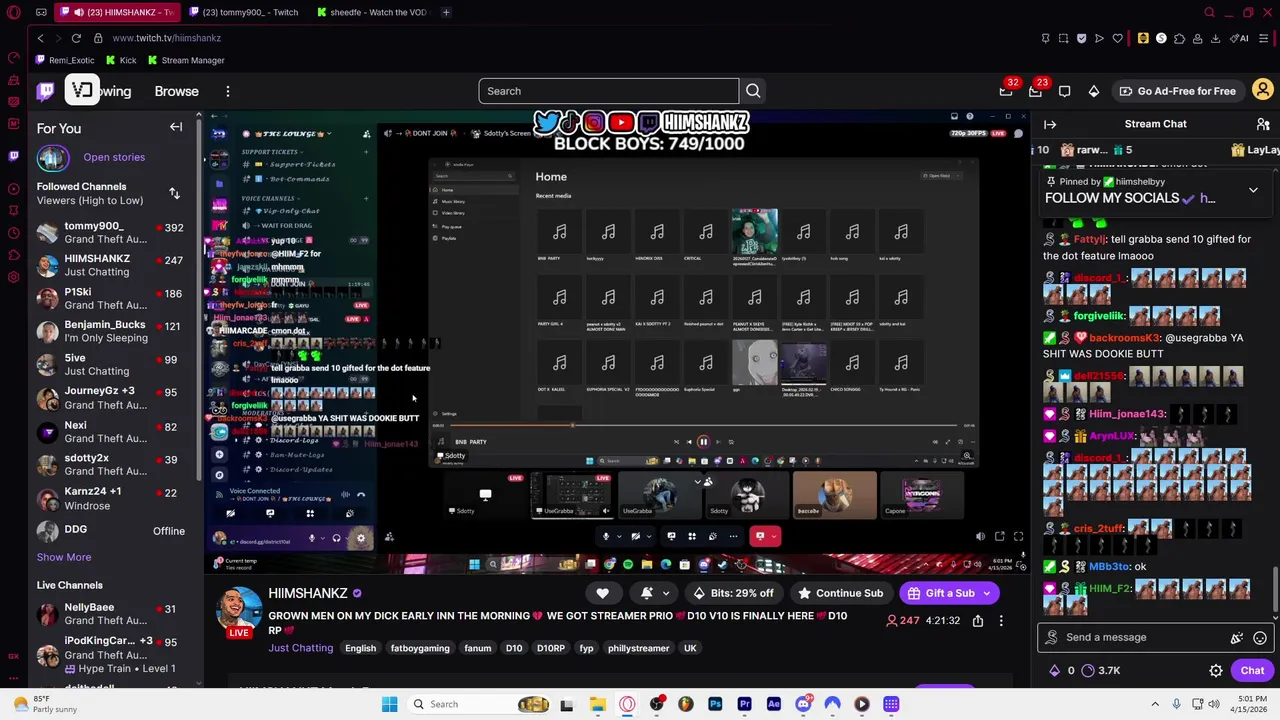
Task: Open the chat community users list icon
Action: pyautogui.click(x=1263, y=124)
